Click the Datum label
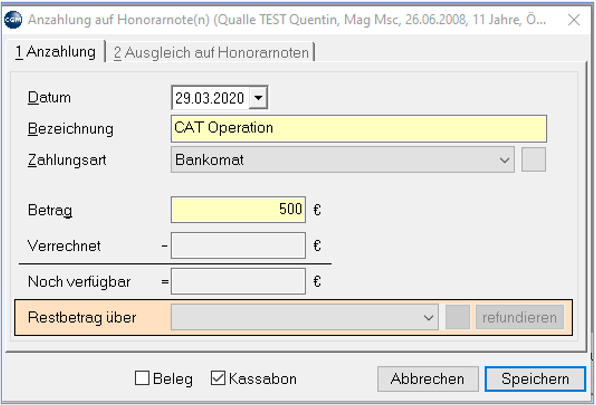 49,98
